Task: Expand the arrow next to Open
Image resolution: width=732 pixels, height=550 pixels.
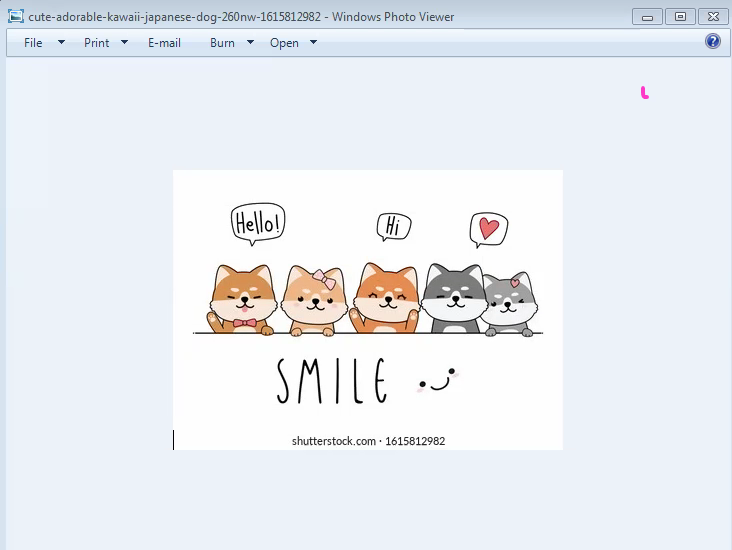Action: pos(313,43)
